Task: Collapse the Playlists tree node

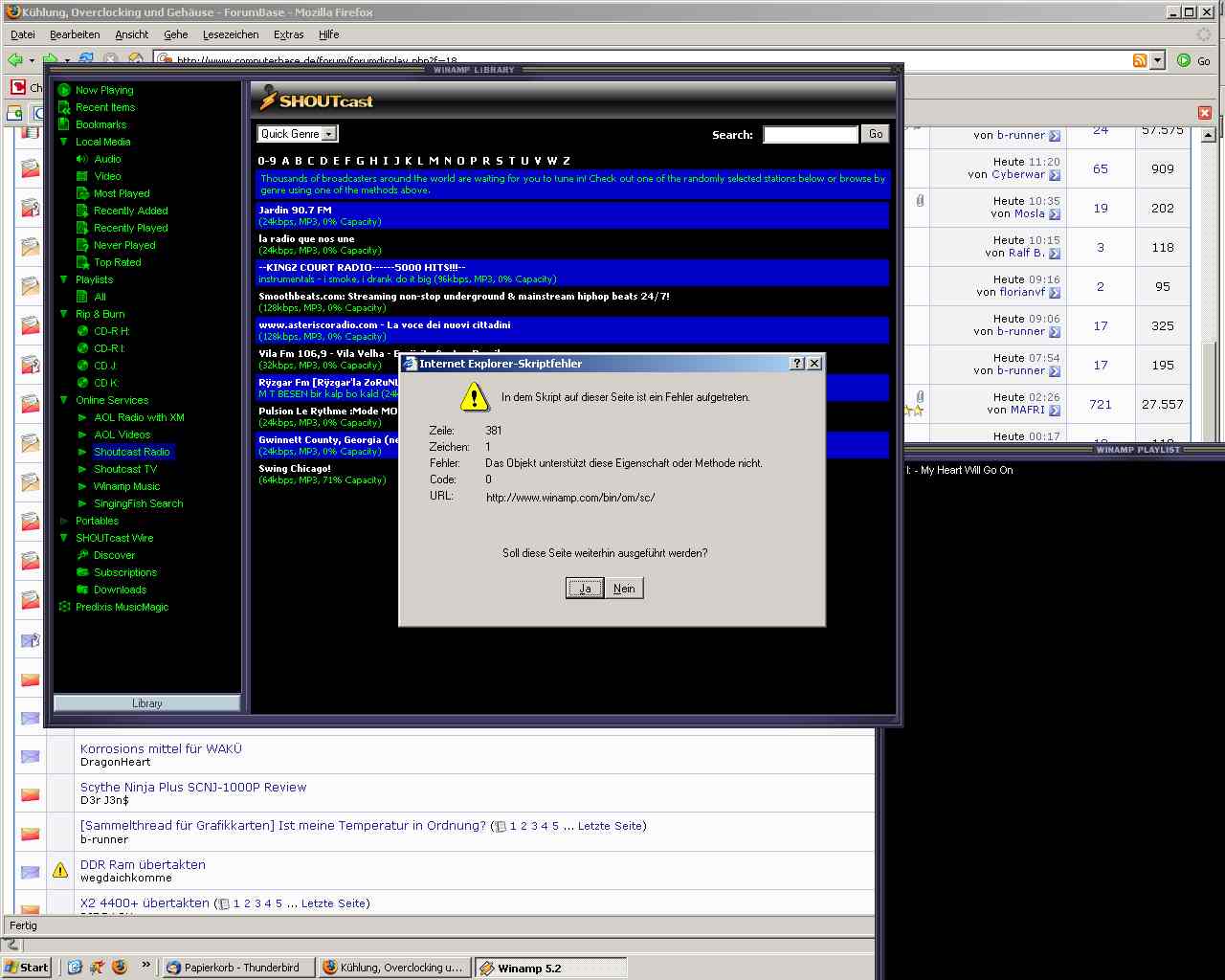Action: tap(64, 279)
